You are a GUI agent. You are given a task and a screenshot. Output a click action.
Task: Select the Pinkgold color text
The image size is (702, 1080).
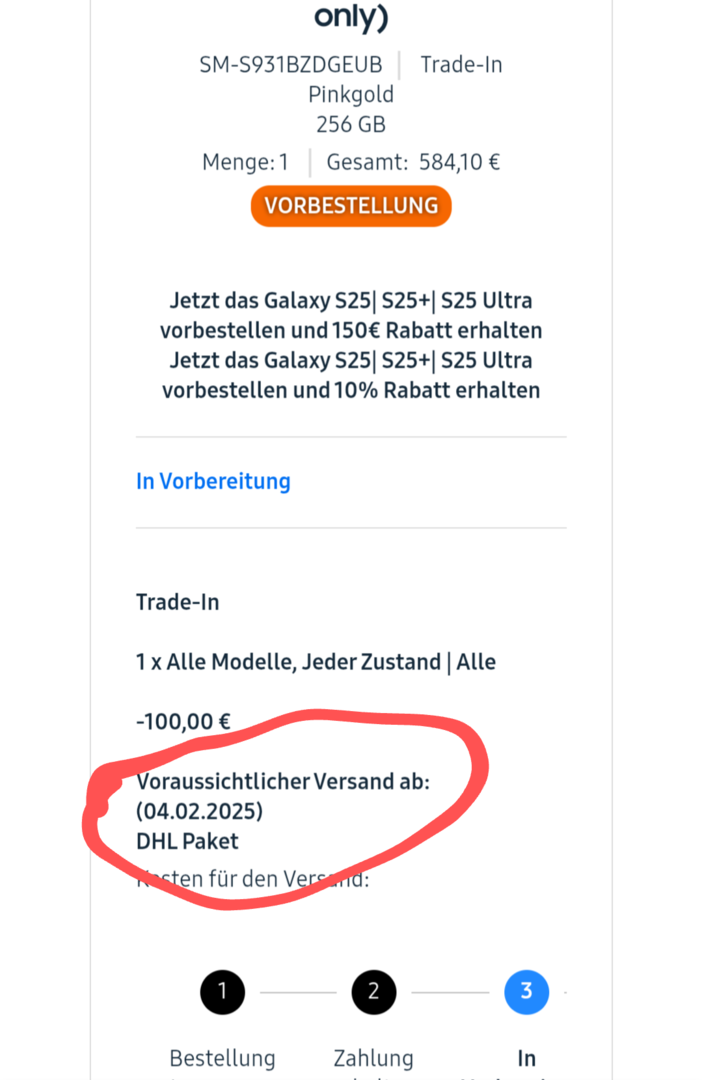351,95
